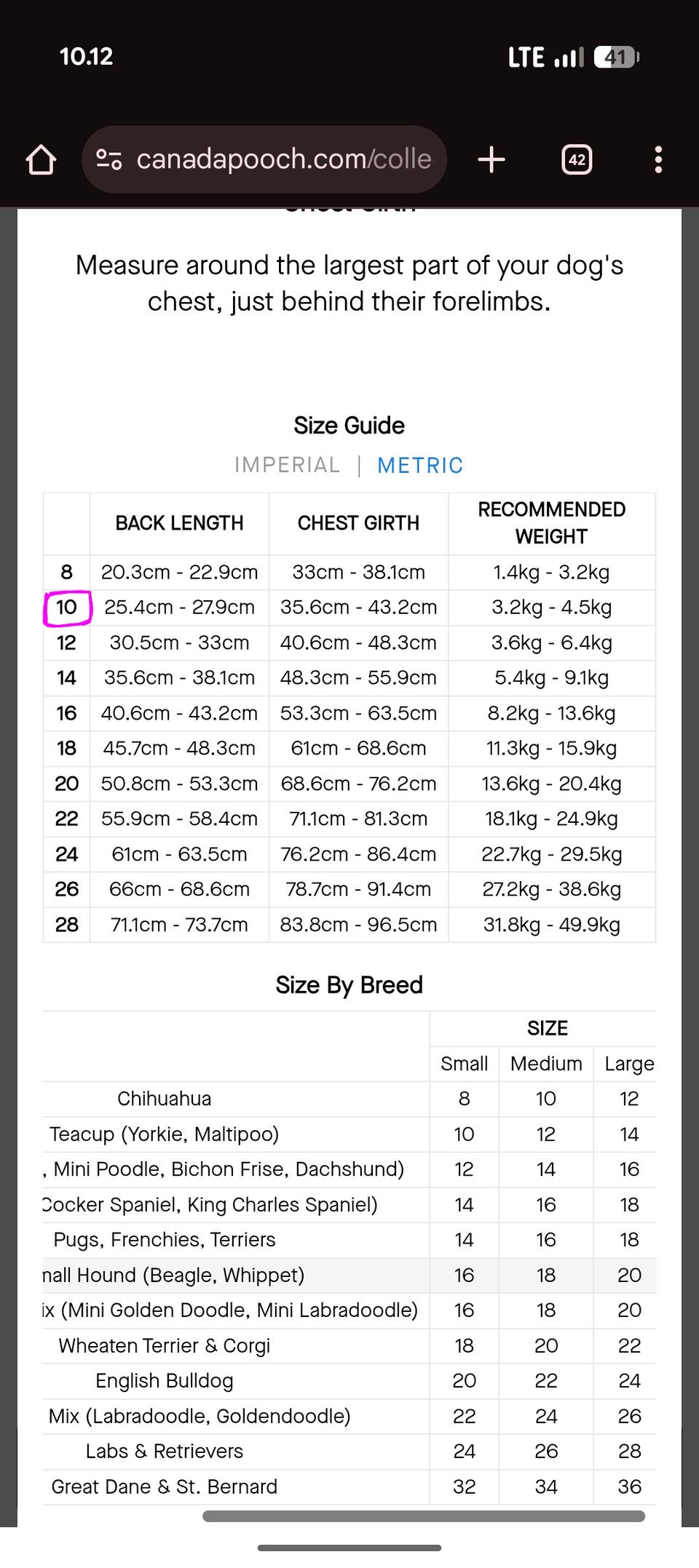Click the horizontal scrollbar under breed table

click(424, 1516)
